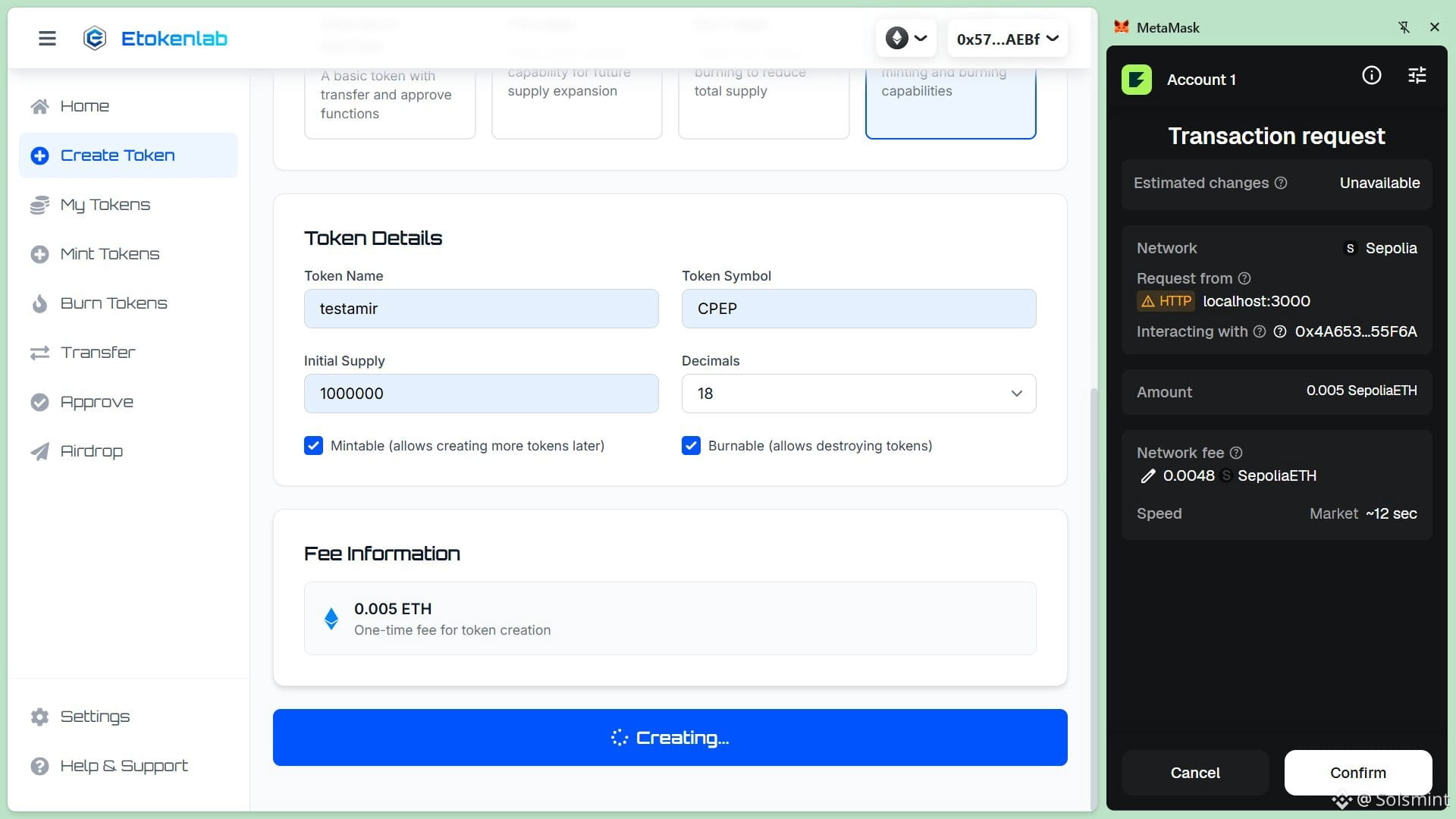Screen dimensions: 1456x819
Task: Click Interacting with help icon
Action: point(1260,331)
